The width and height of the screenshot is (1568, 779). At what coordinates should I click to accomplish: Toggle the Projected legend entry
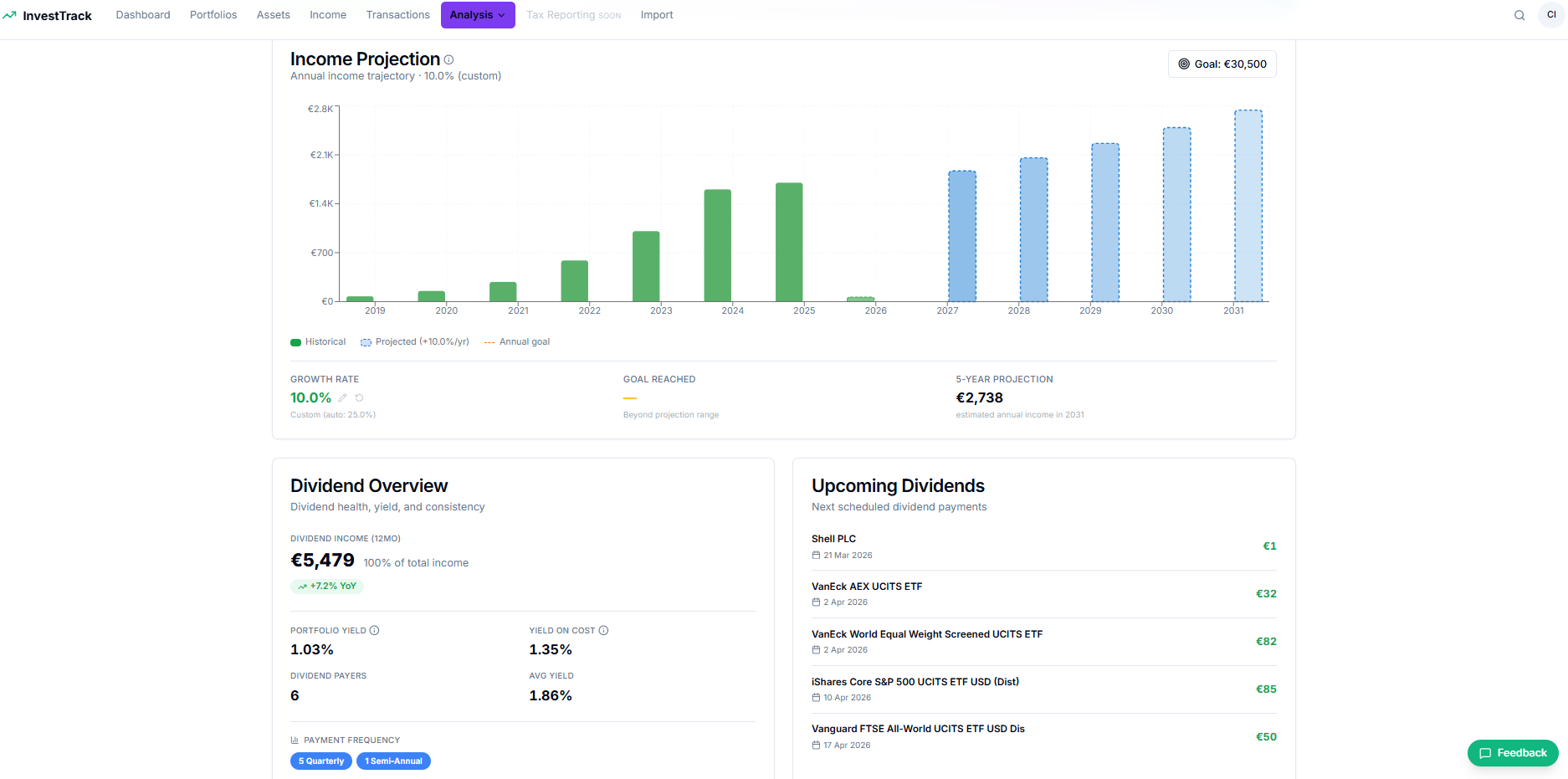(415, 342)
